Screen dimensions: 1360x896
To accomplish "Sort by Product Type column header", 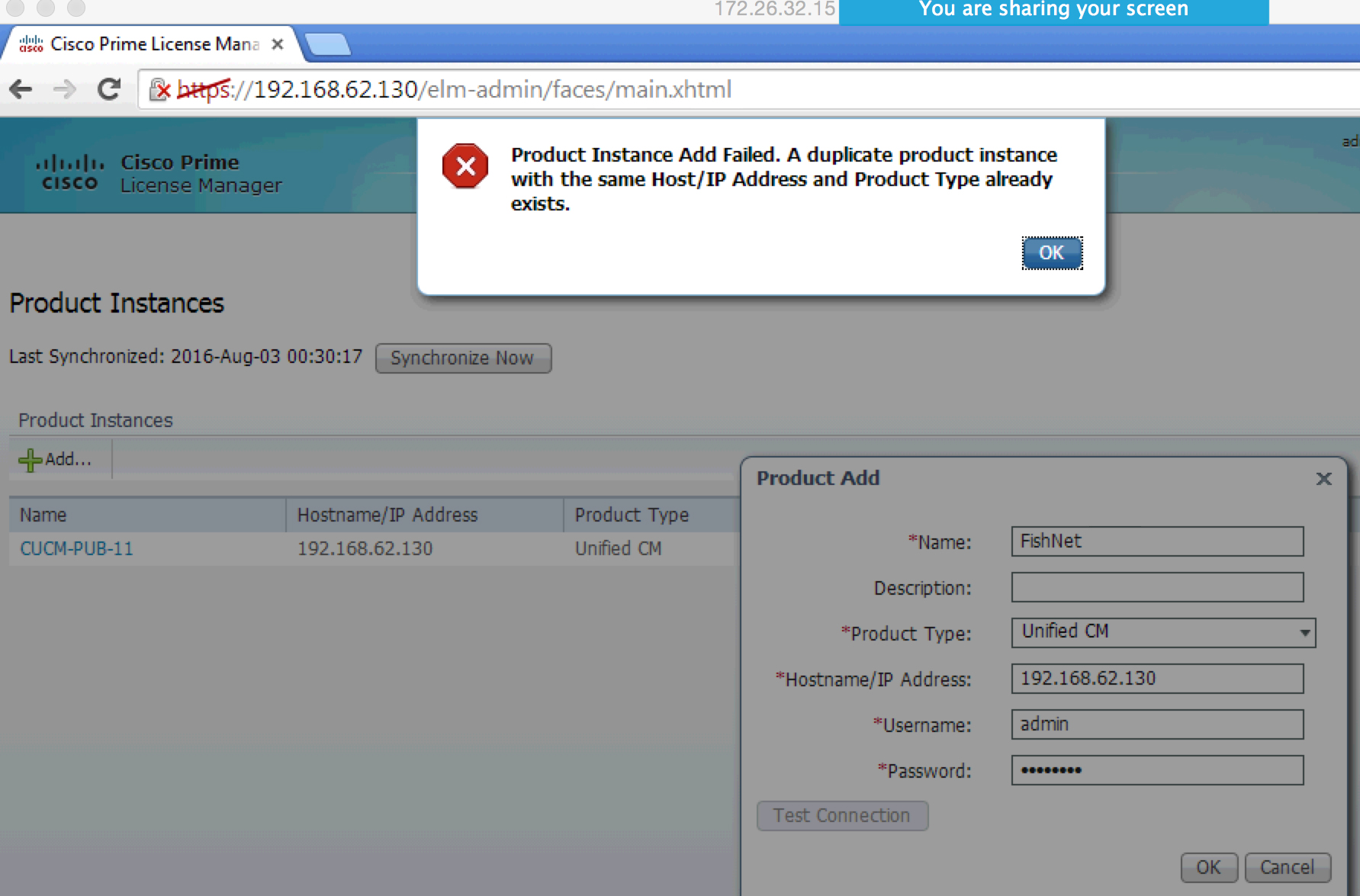I will tap(651, 515).
